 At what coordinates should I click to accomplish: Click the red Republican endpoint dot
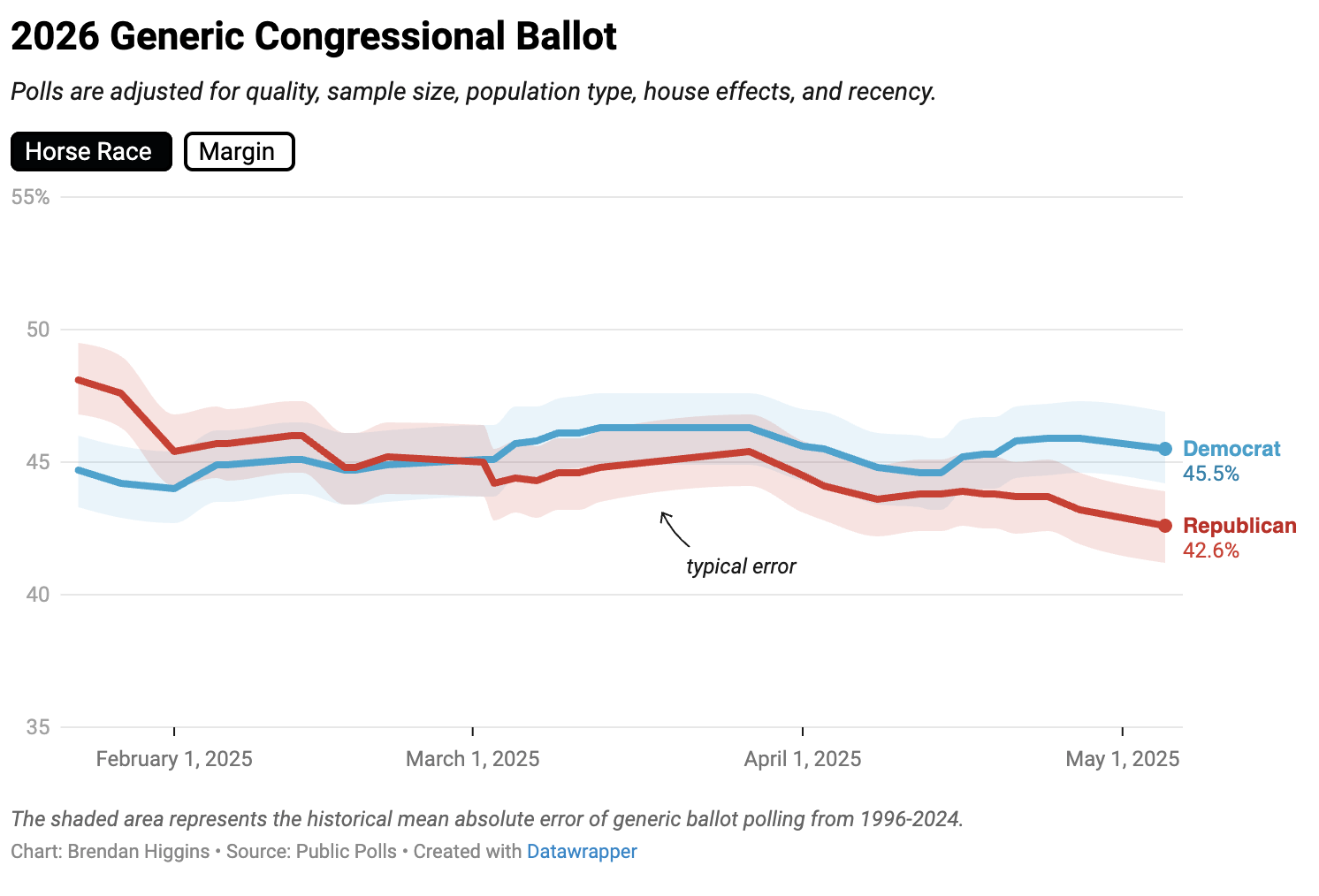1165,526
